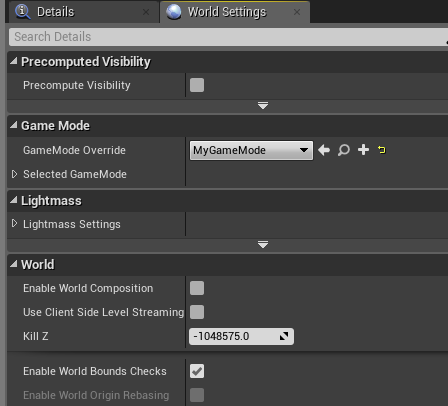Toggle Enable World Composition checkbox
The image size is (448, 406).
click(x=197, y=288)
